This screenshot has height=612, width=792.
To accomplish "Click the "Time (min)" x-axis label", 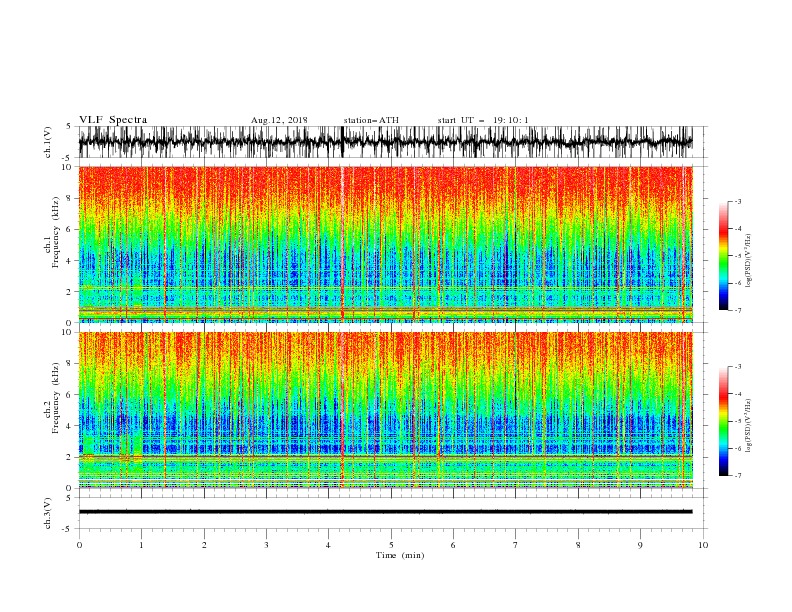I will 400,555.
